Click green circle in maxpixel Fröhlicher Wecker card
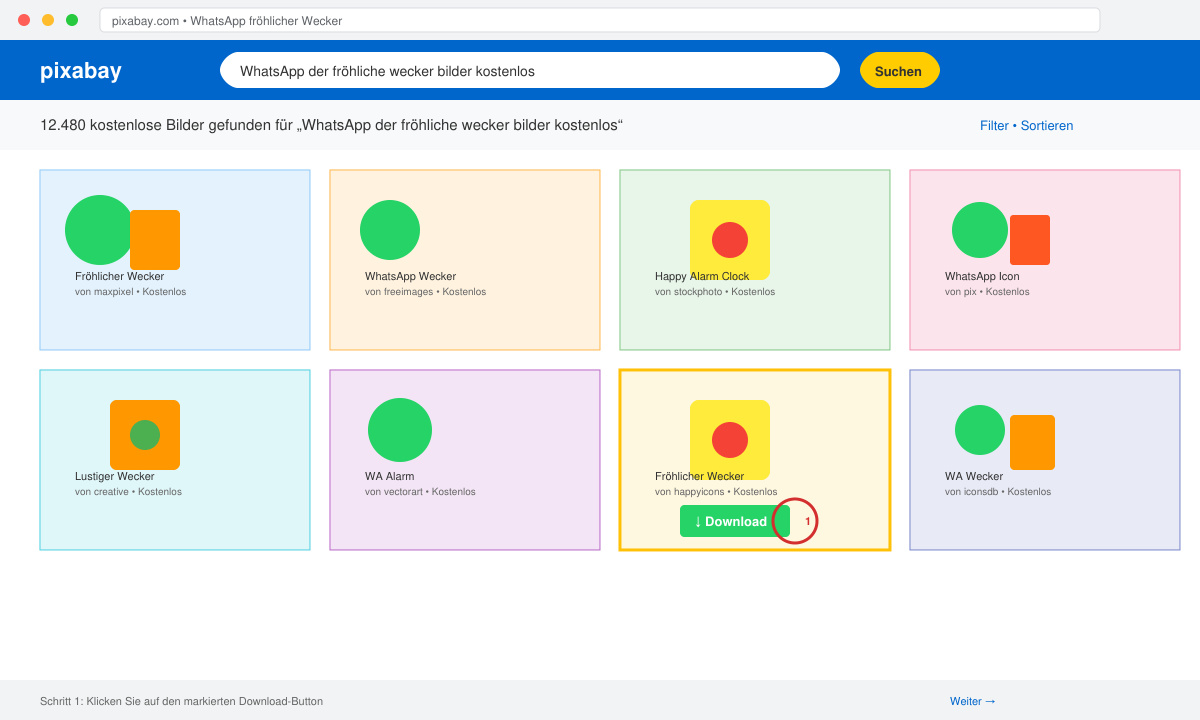The image size is (1200, 720). pos(100,230)
